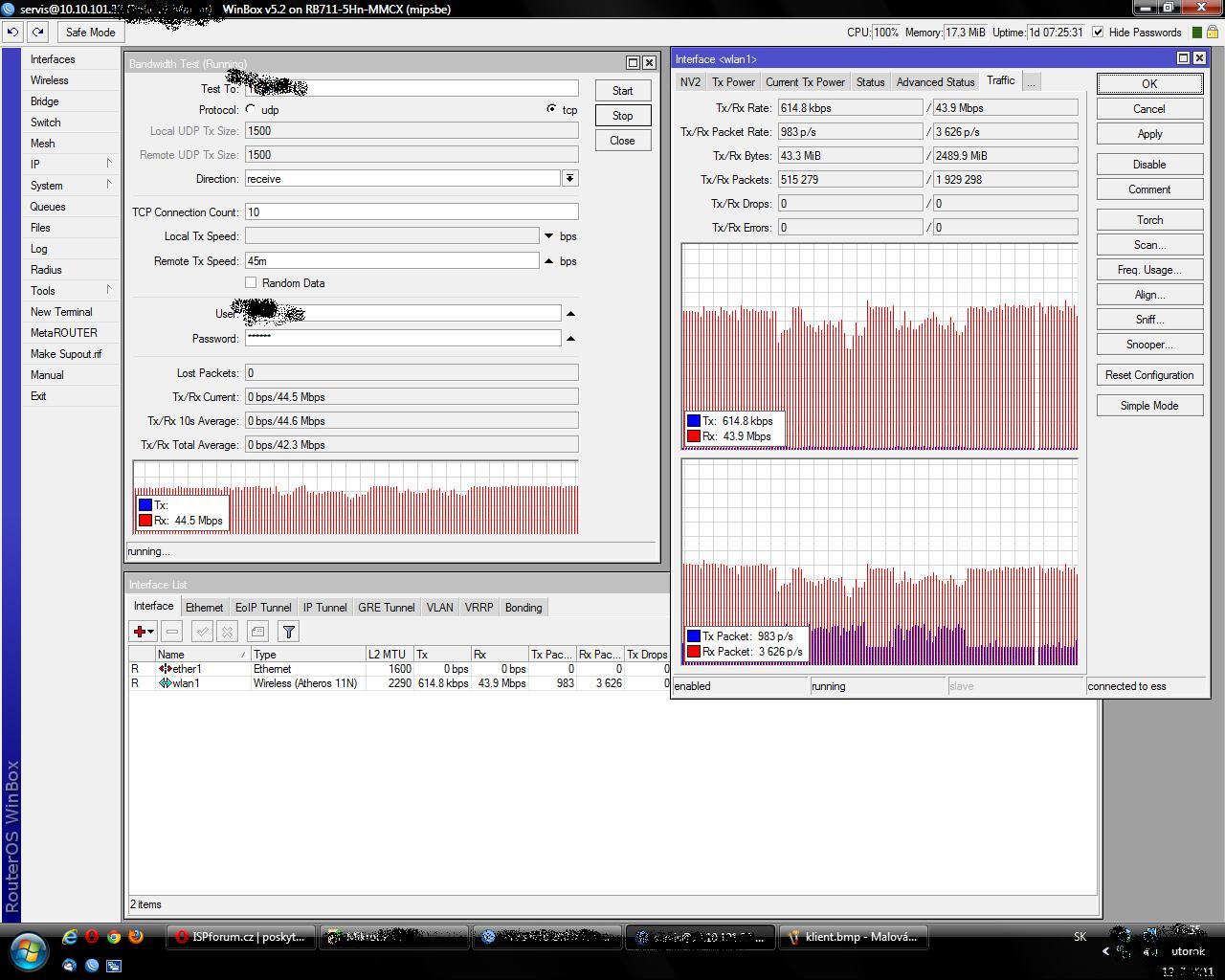Show more tabs with the ... button
1225x980 pixels.
tap(1031, 82)
